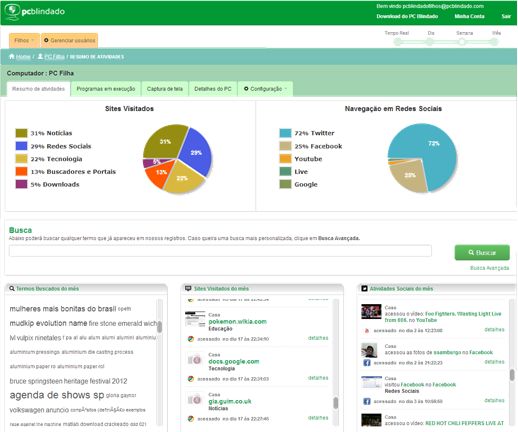Click Sair to log out
518x432 pixels.
[506, 16]
